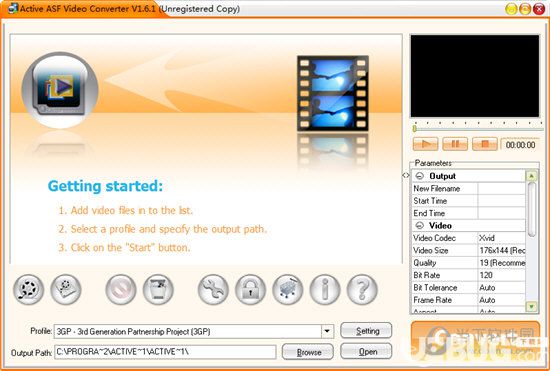Click the Browse button
Viewport: 550px width, 371px height.
click(308, 352)
